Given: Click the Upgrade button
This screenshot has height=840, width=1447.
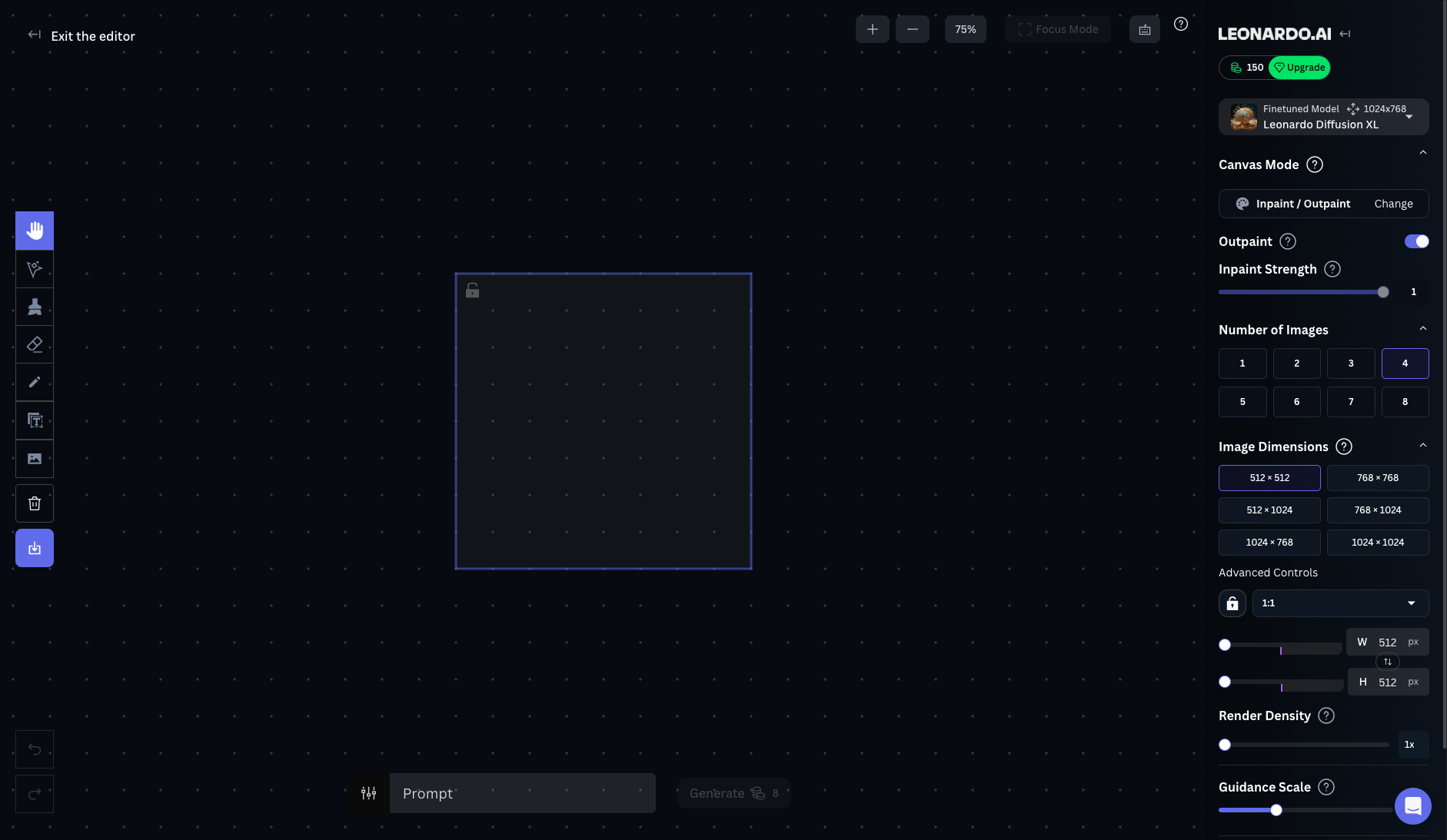Looking at the screenshot, I should 1299,68.
